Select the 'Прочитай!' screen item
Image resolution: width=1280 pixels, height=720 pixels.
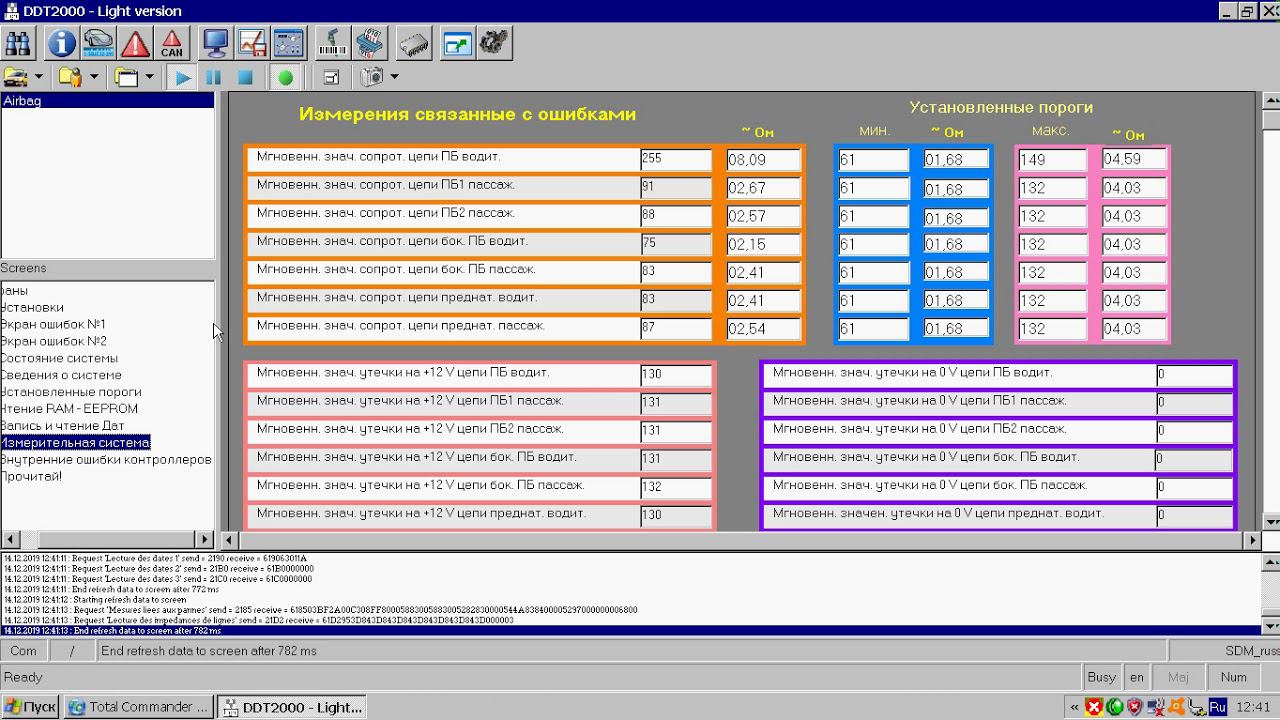[x=32, y=477]
